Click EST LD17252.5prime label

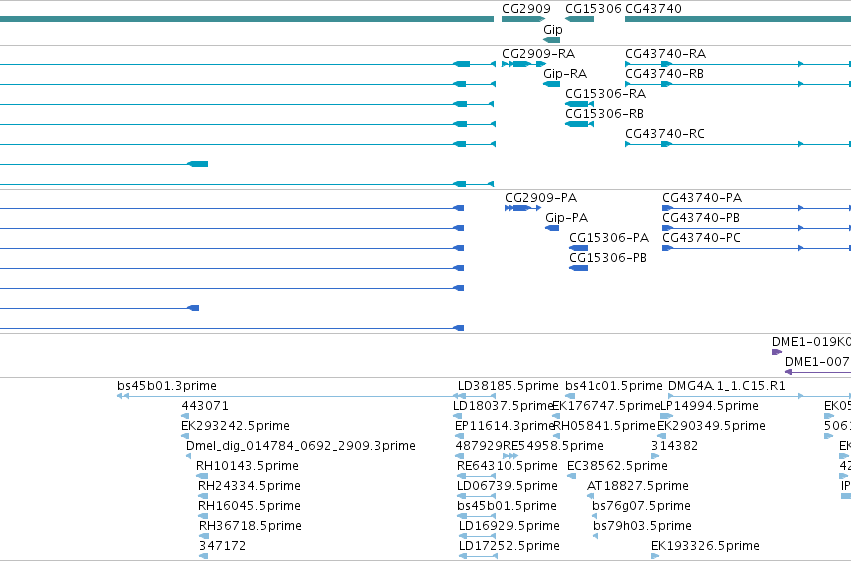509,546
